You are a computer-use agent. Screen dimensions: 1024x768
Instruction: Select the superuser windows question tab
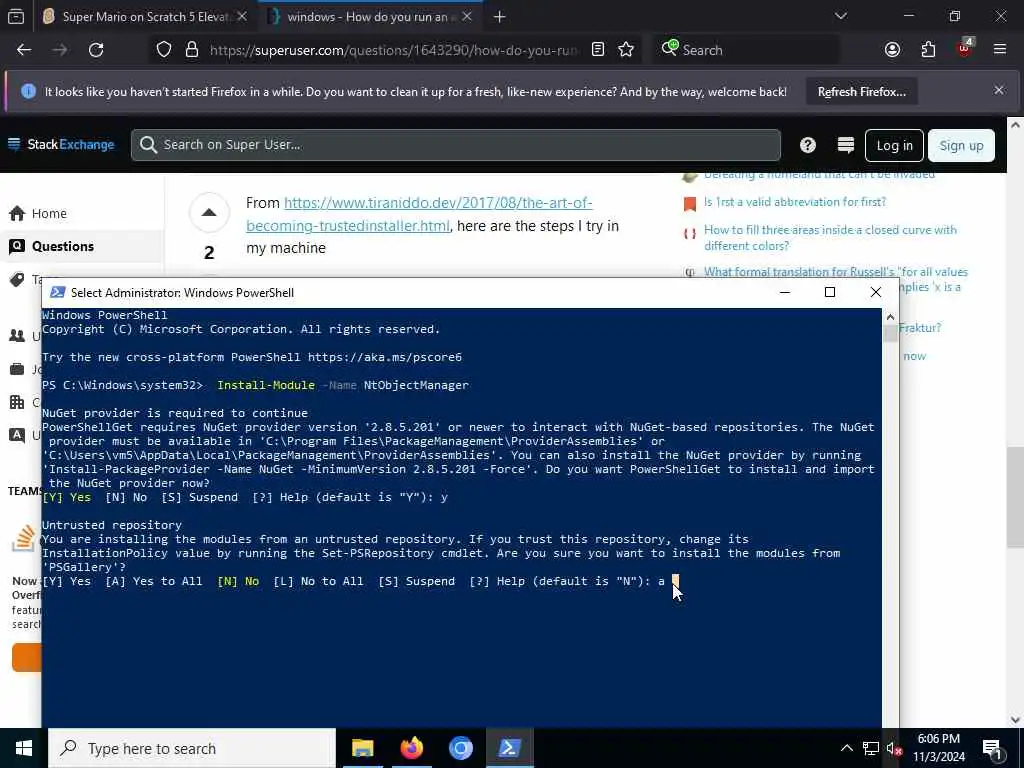(371, 16)
